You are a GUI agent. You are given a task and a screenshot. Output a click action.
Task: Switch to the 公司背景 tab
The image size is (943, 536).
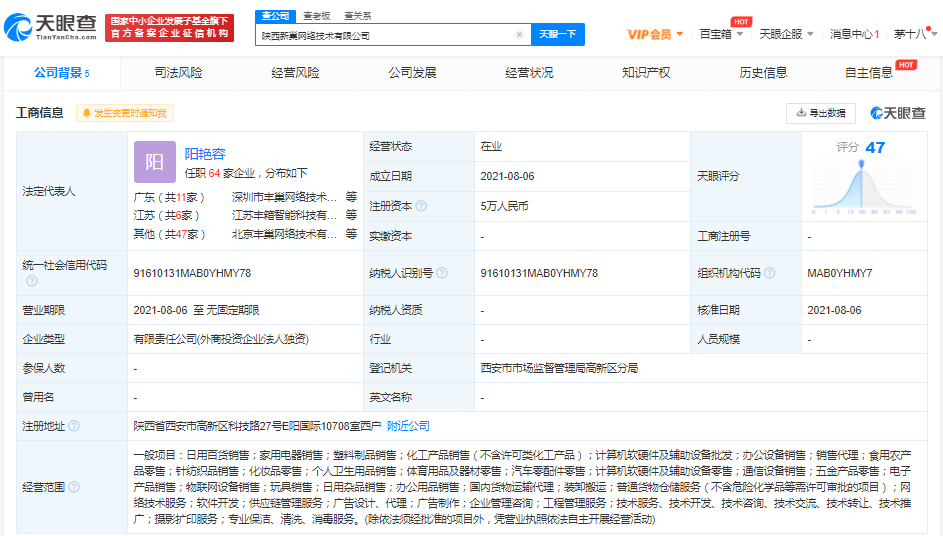point(61,73)
